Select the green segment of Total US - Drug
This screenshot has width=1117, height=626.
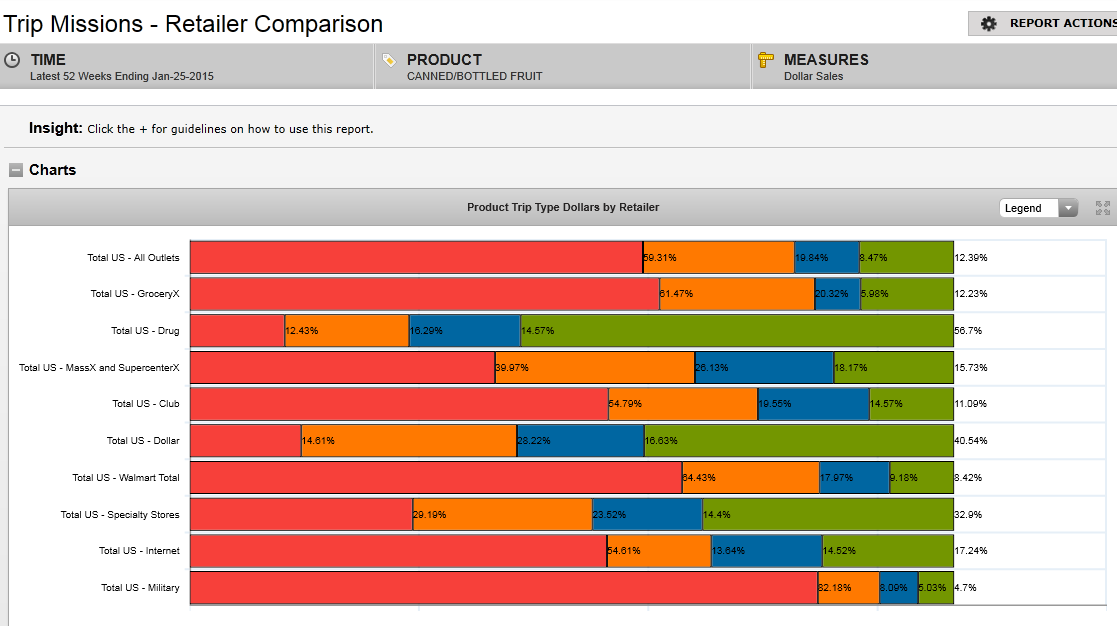pos(736,330)
